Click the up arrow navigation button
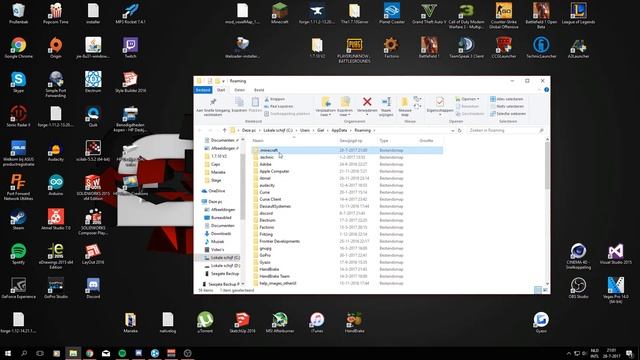The height and width of the screenshot is (360, 640). click(x=224, y=130)
